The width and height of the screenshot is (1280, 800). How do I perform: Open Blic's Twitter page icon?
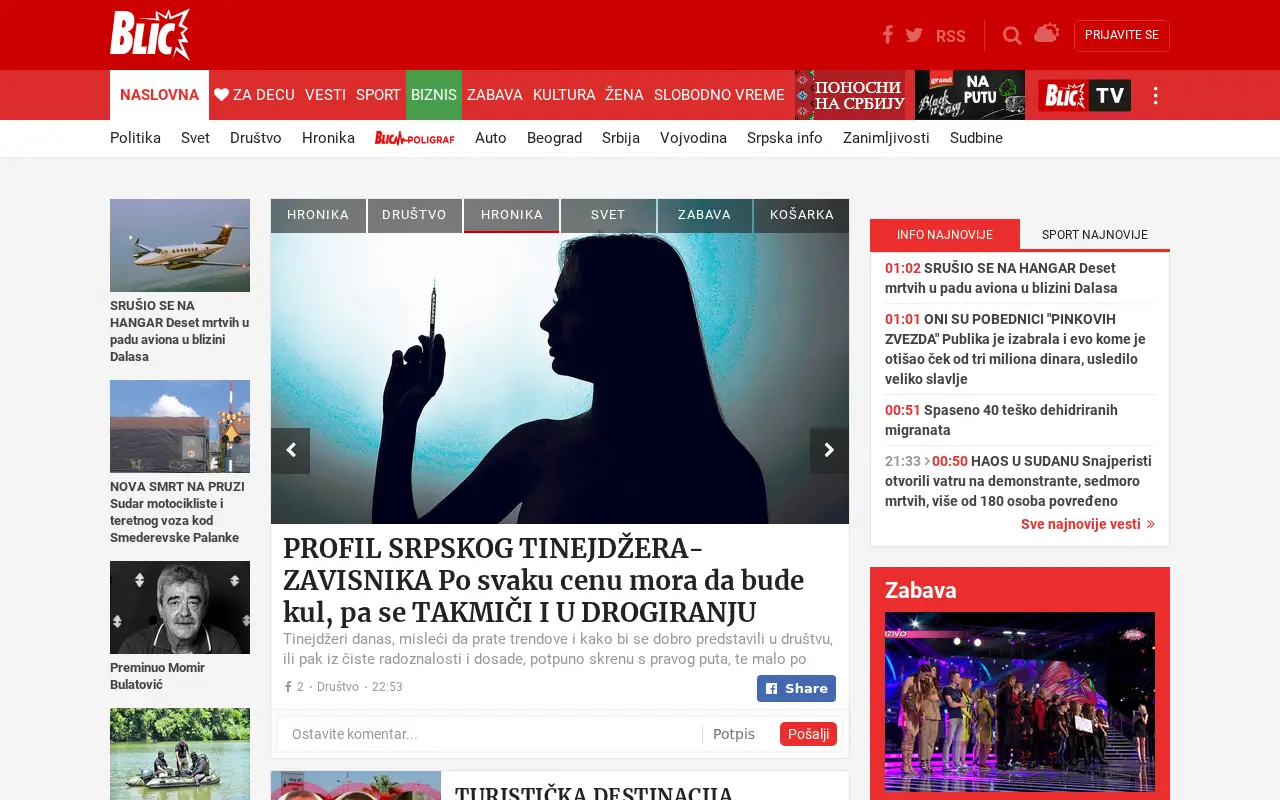(x=914, y=35)
